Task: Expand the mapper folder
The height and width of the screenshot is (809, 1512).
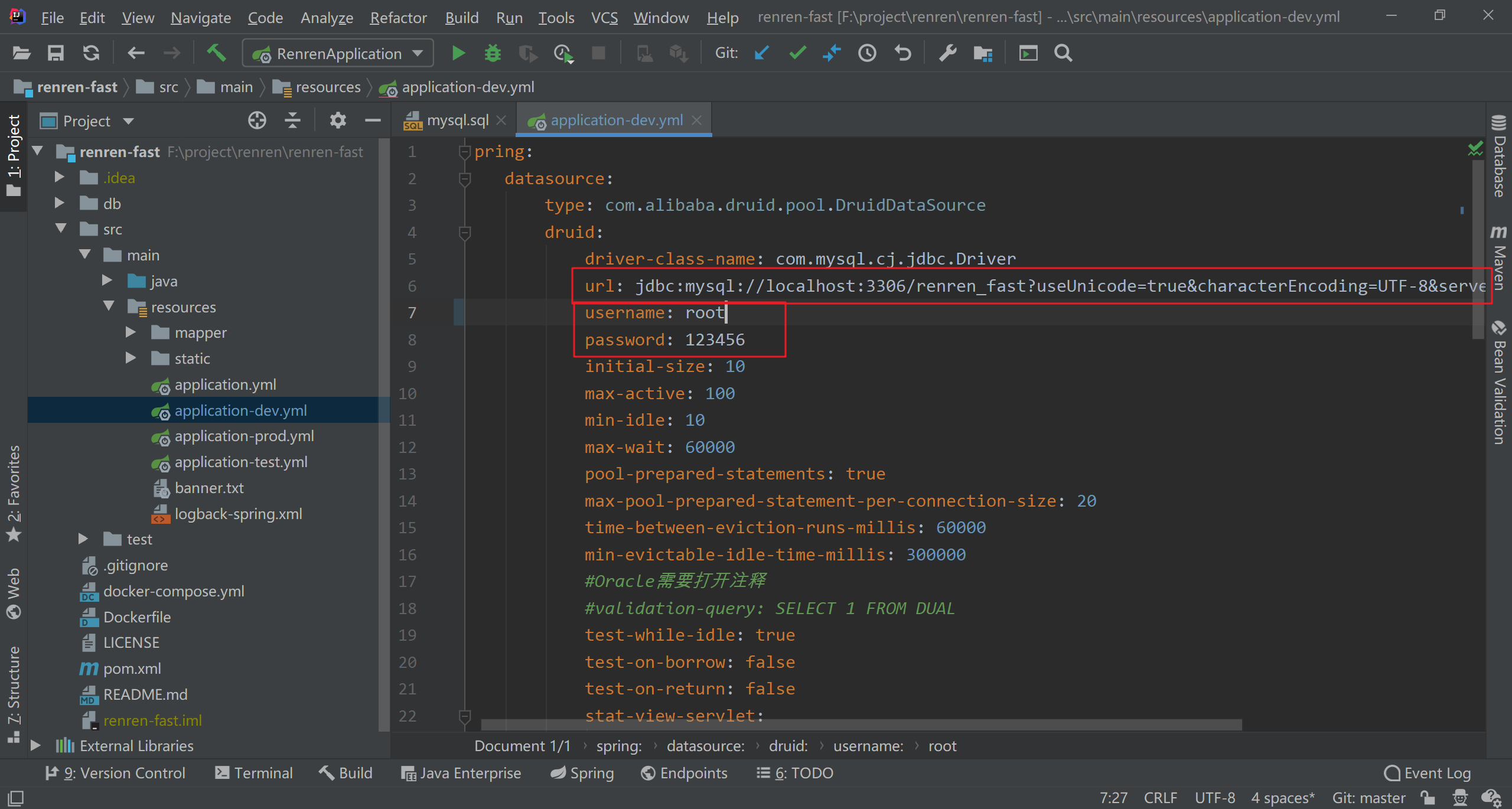Action: (x=131, y=332)
